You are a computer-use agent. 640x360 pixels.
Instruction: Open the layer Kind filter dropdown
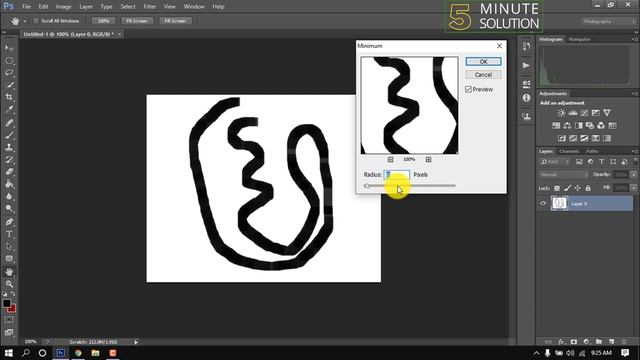pos(555,162)
